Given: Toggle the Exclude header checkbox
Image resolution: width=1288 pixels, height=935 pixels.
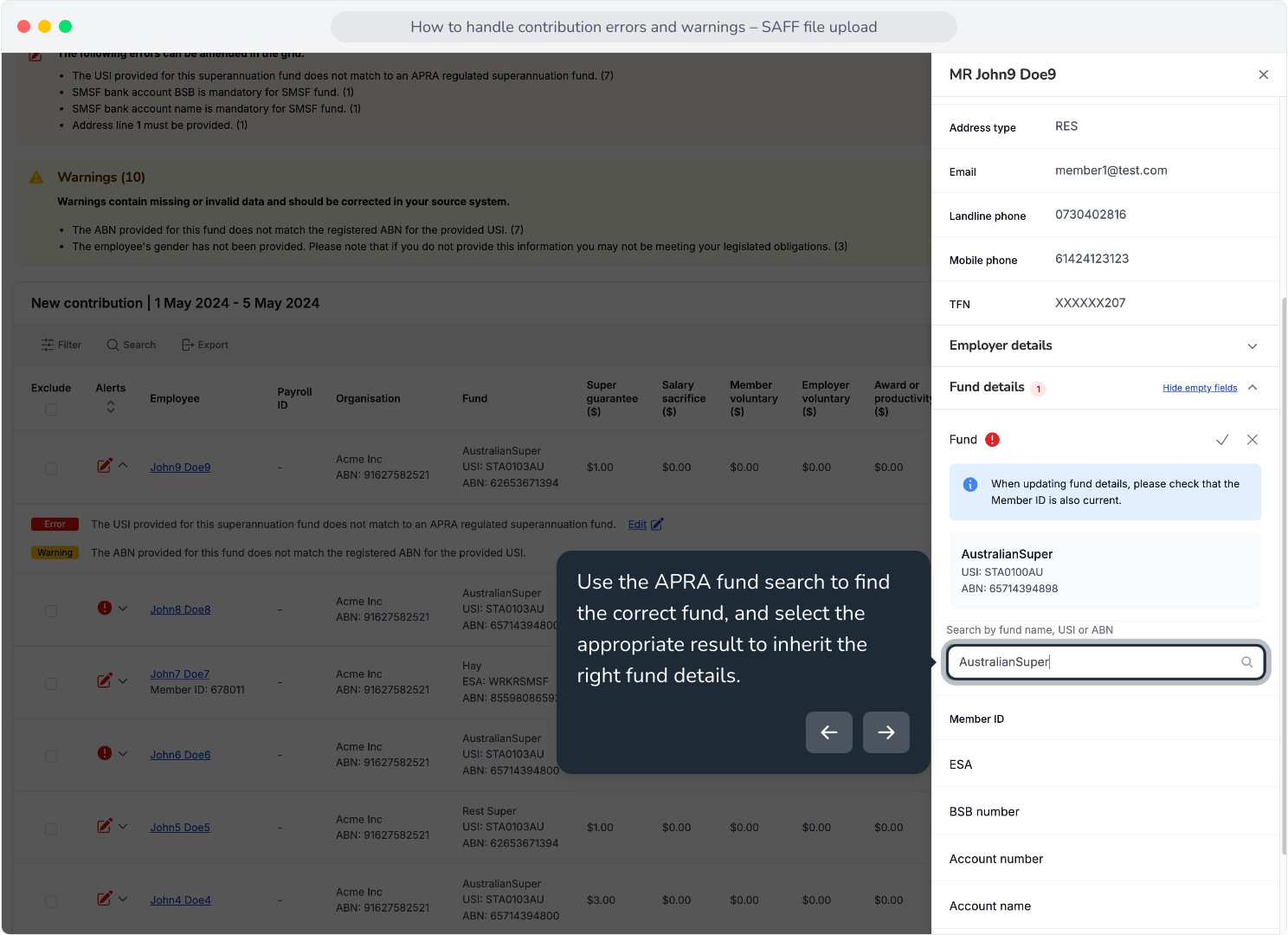Looking at the screenshot, I should (x=51, y=409).
